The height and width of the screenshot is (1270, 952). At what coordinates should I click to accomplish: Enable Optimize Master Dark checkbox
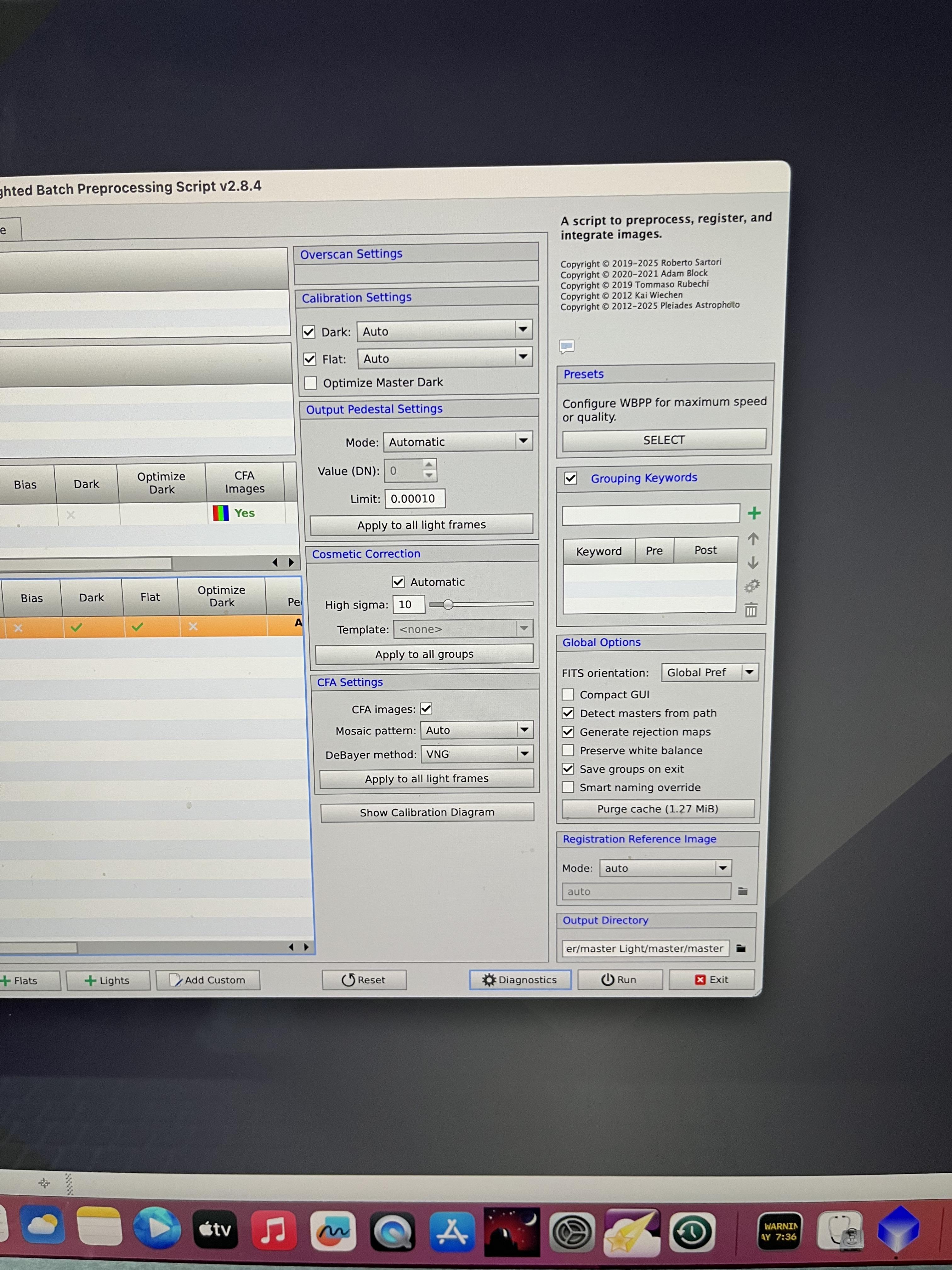311,383
